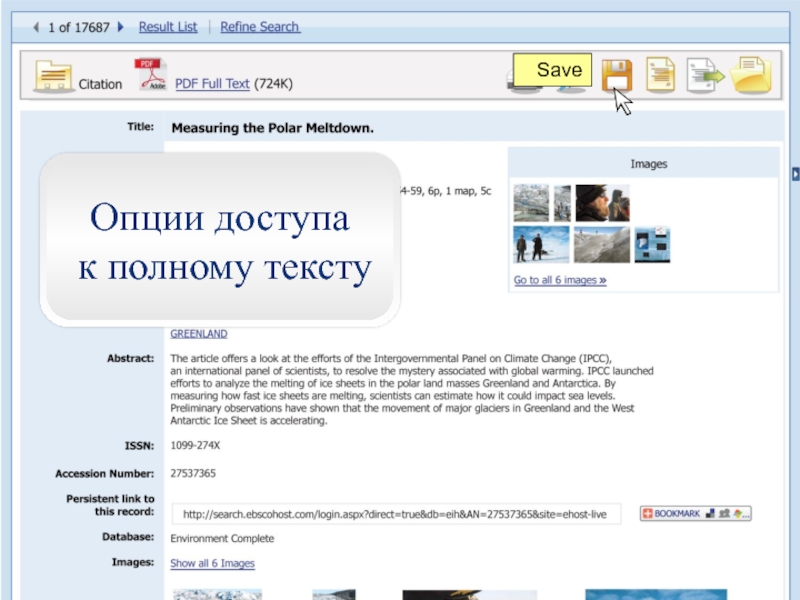The width and height of the screenshot is (800, 600).
Task: Open the grey glacier slope thumbnail
Action: tap(602, 245)
